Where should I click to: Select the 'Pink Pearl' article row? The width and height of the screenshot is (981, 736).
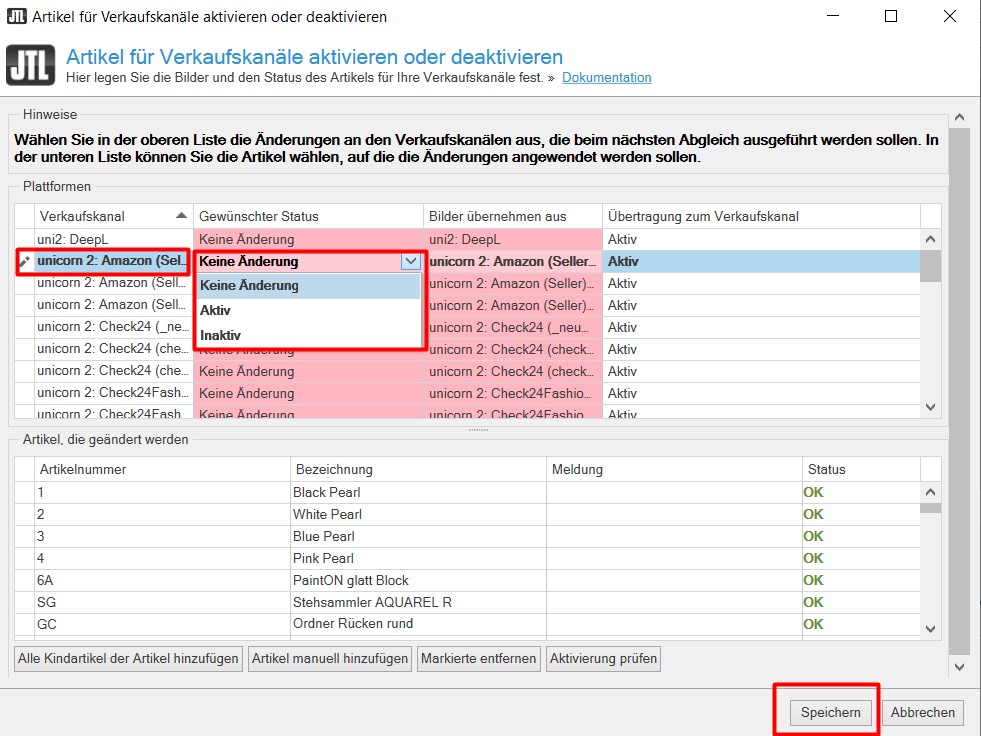pyautogui.click(x=467, y=558)
